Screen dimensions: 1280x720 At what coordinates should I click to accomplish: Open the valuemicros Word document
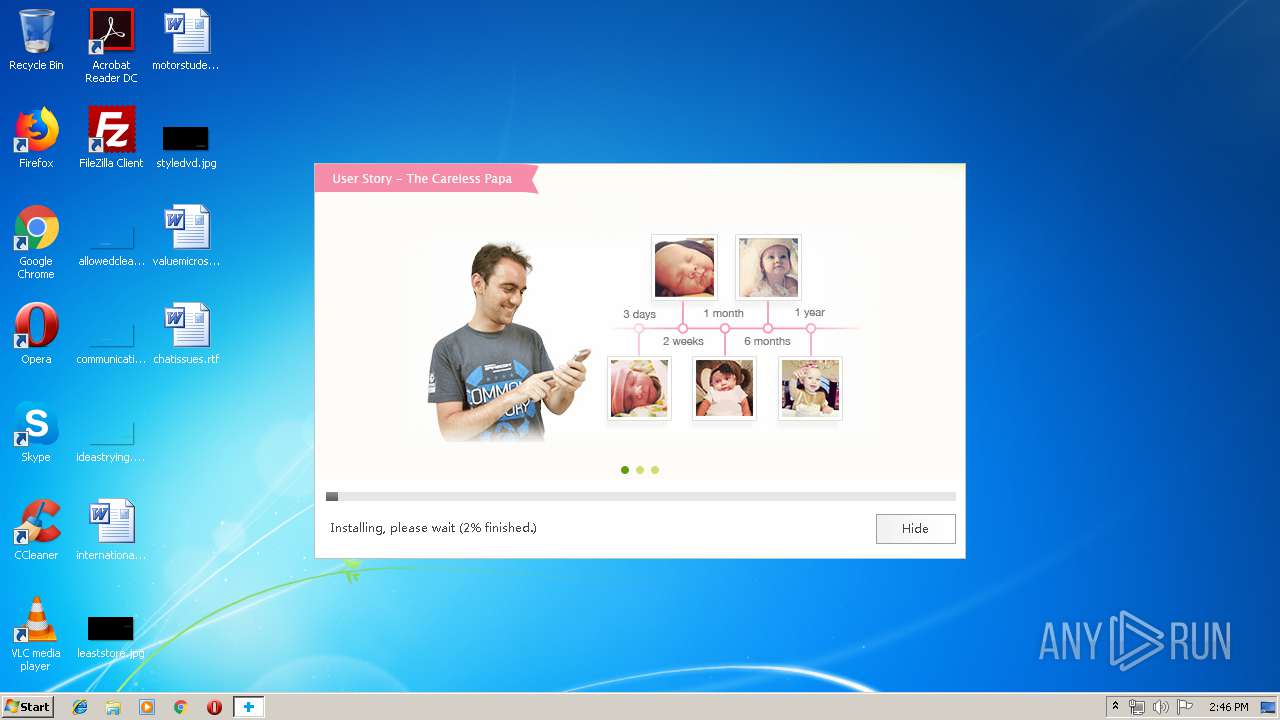coord(186,236)
